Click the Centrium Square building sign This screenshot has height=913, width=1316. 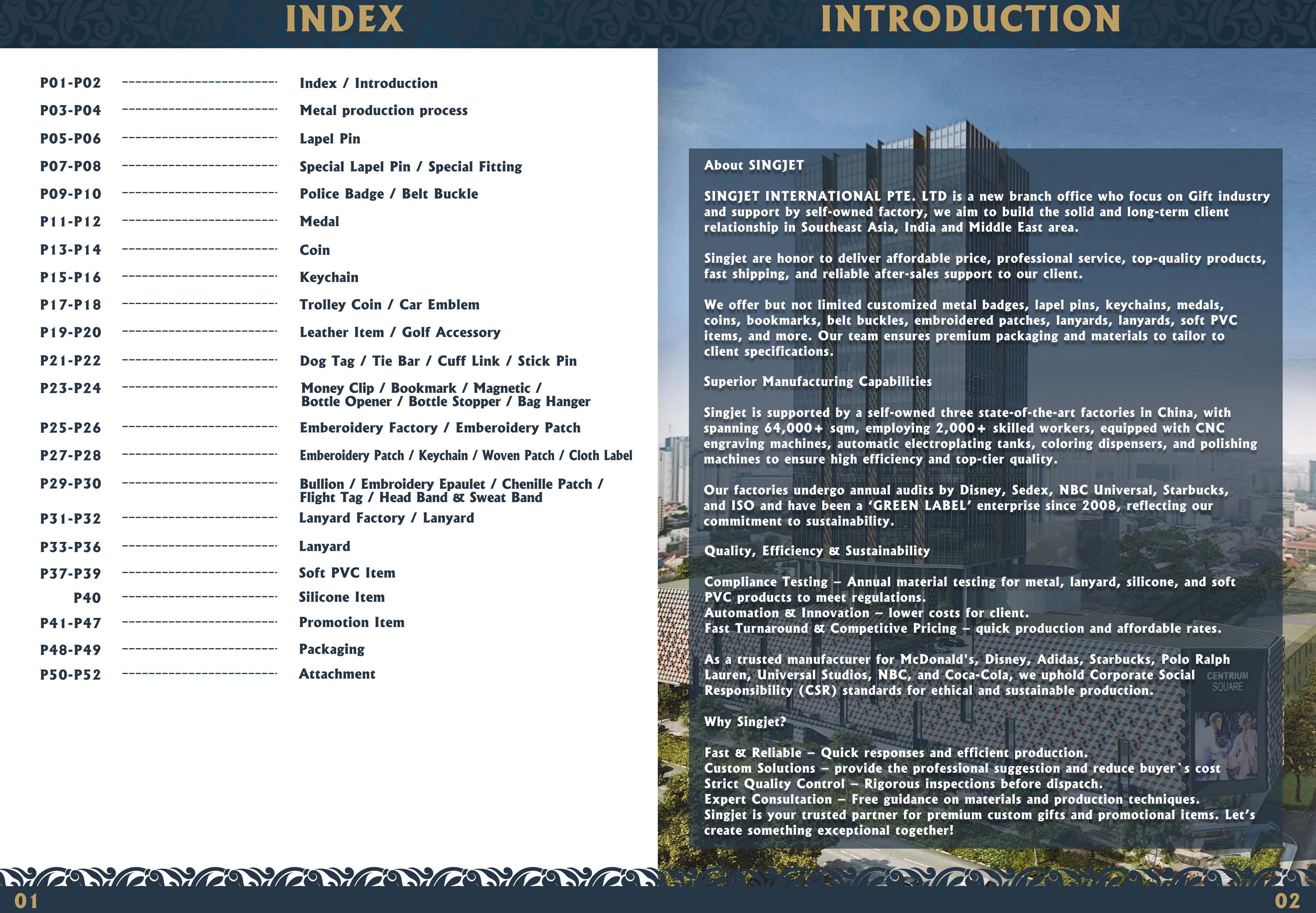tap(1227, 681)
